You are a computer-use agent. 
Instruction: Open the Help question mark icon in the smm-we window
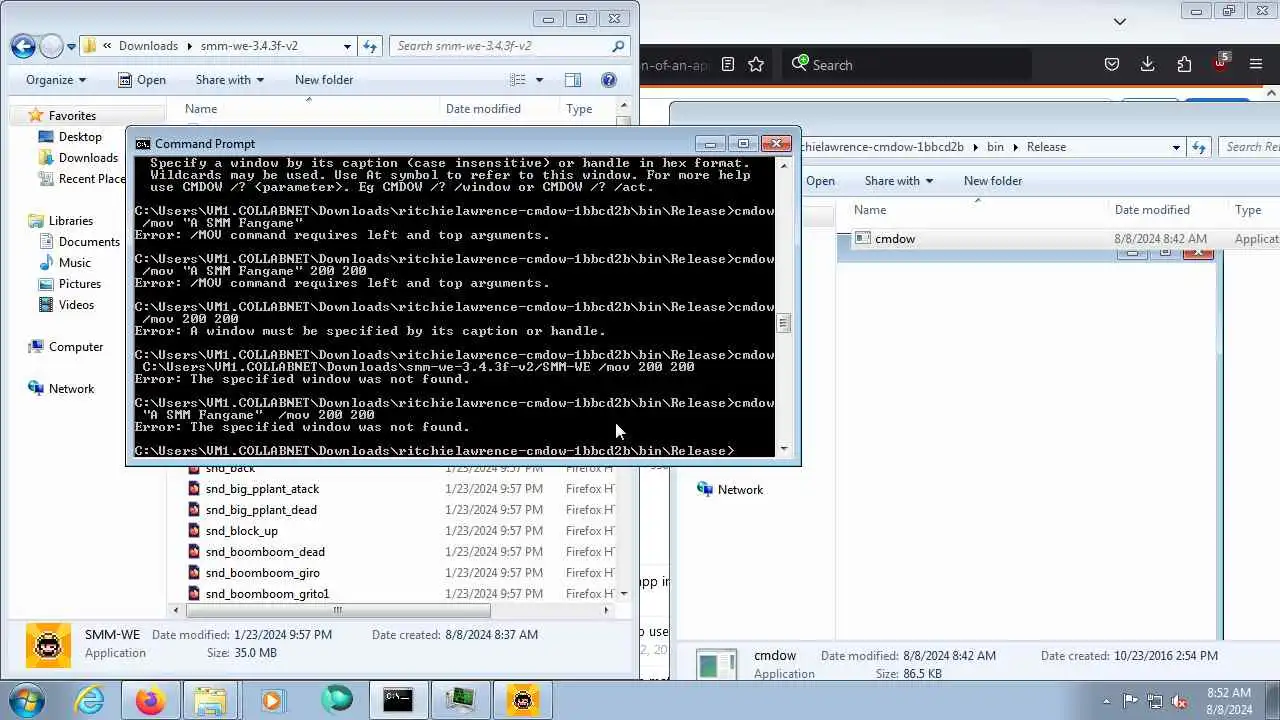point(608,80)
